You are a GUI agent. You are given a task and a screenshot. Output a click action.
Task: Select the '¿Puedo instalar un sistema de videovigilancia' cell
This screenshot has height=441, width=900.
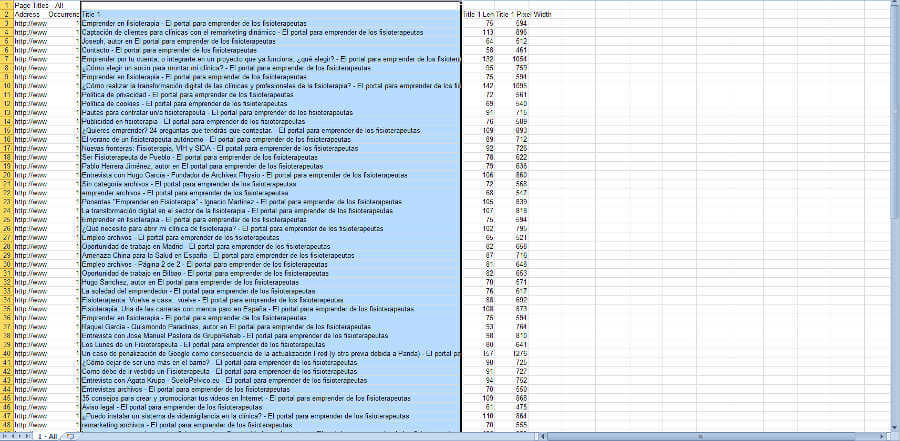point(270,416)
